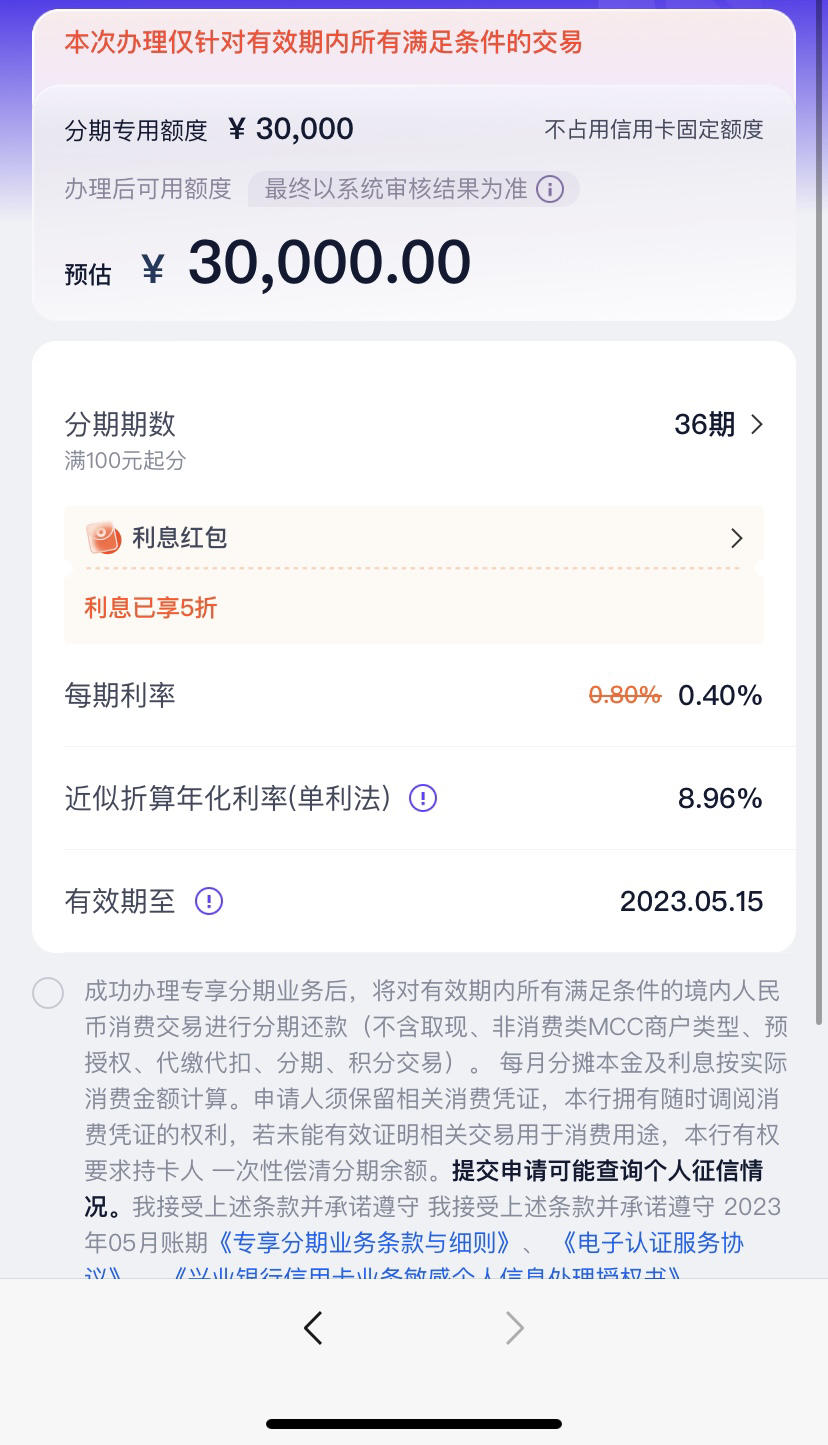Tap the 每期利率 row
828x1445 pixels.
coord(414,695)
